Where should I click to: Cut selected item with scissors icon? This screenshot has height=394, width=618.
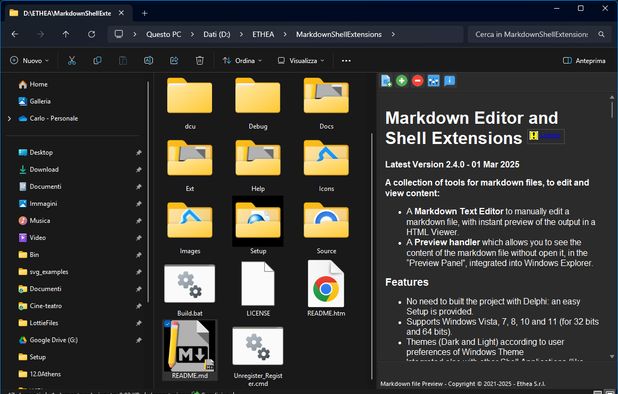click(71, 61)
